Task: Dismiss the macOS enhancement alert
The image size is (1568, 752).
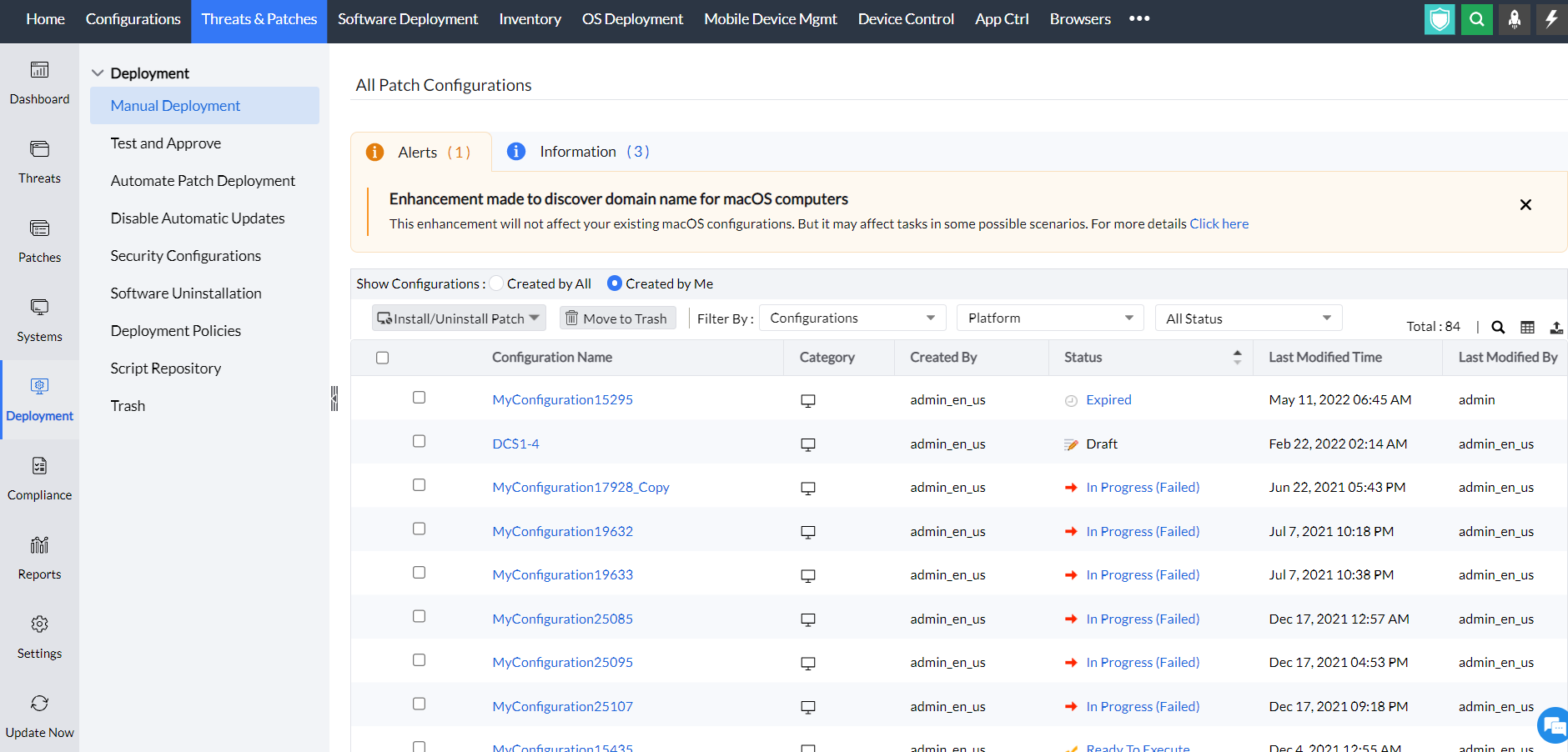Action: (1525, 205)
